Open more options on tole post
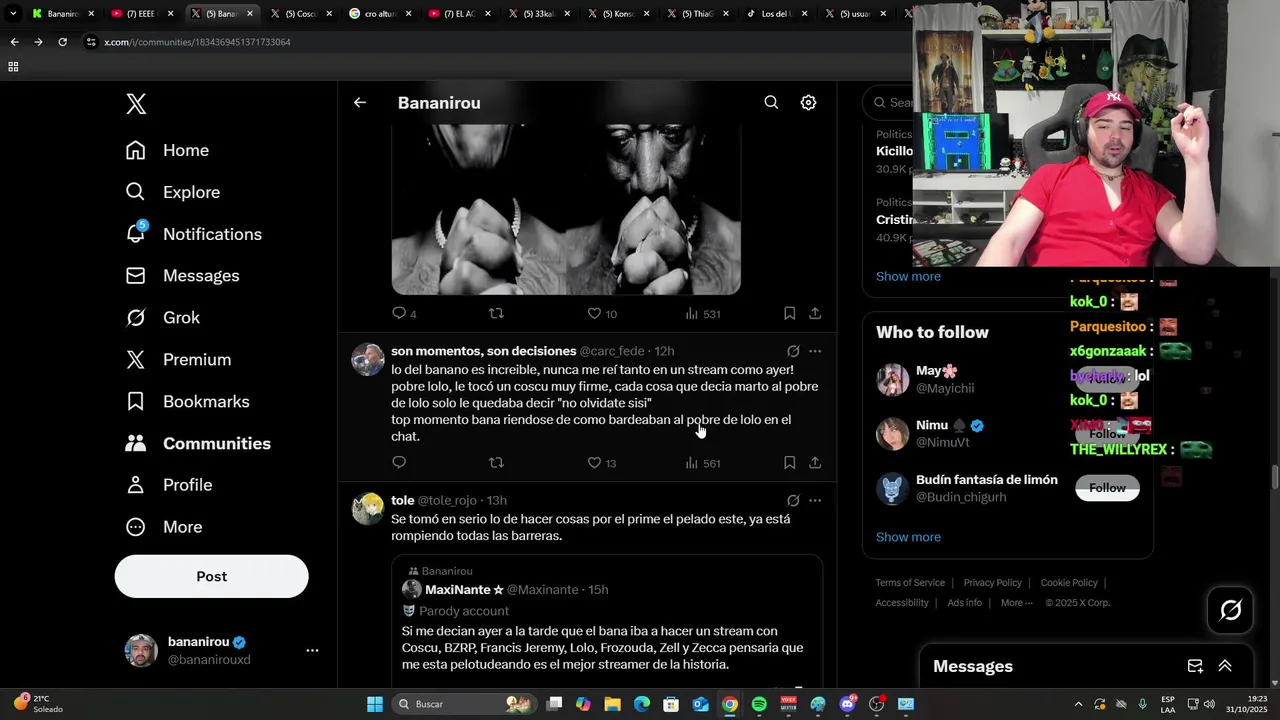Image resolution: width=1280 pixels, height=720 pixels. click(x=815, y=500)
